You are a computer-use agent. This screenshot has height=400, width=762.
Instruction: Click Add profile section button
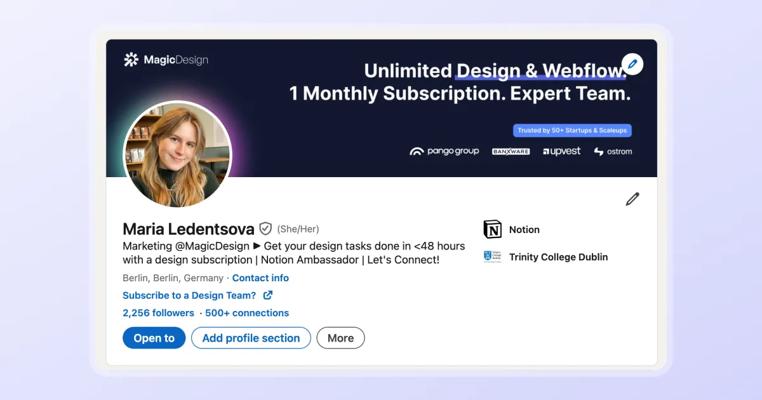tap(251, 338)
